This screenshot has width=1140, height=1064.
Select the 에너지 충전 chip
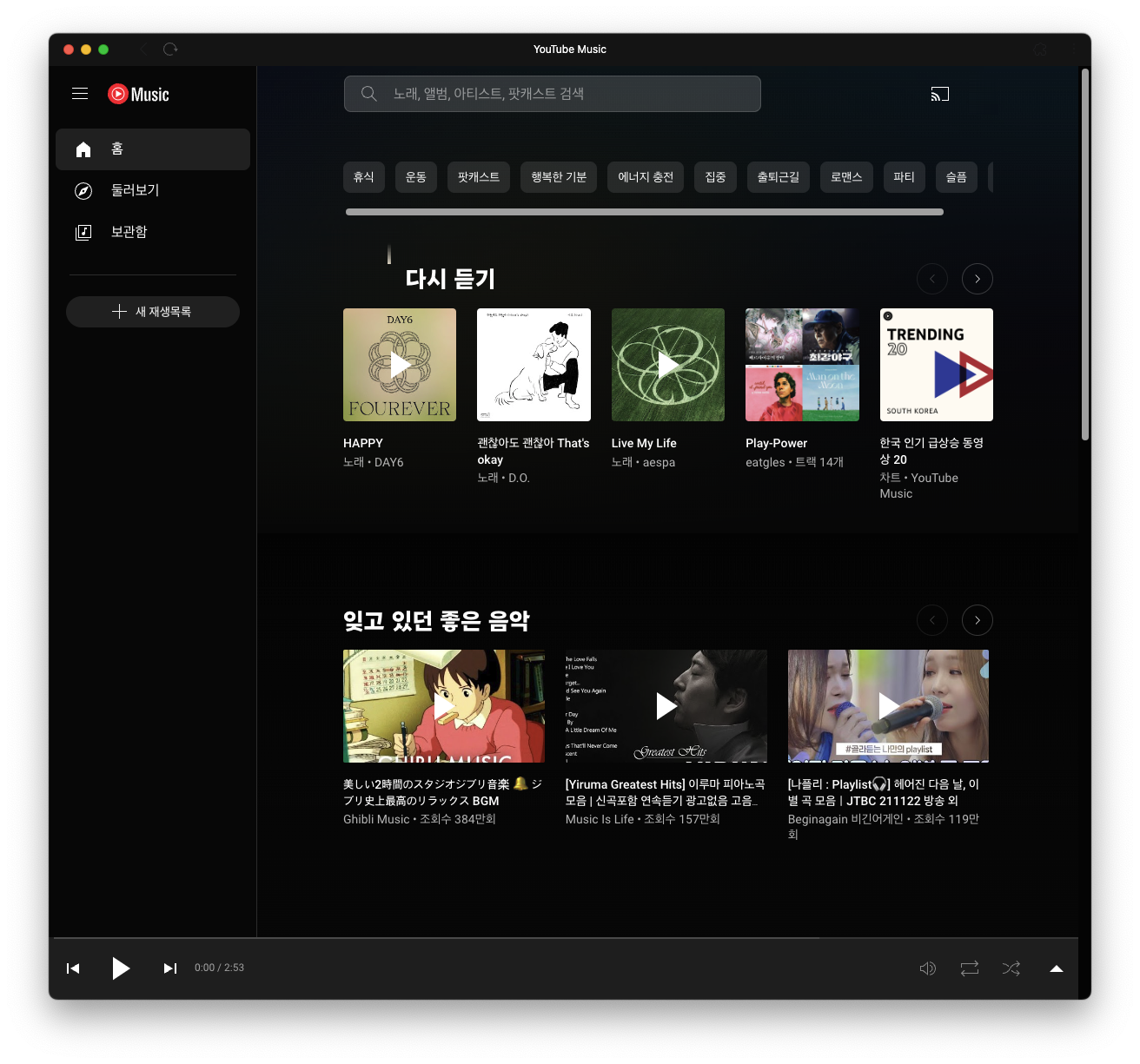(x=646, y=177)
